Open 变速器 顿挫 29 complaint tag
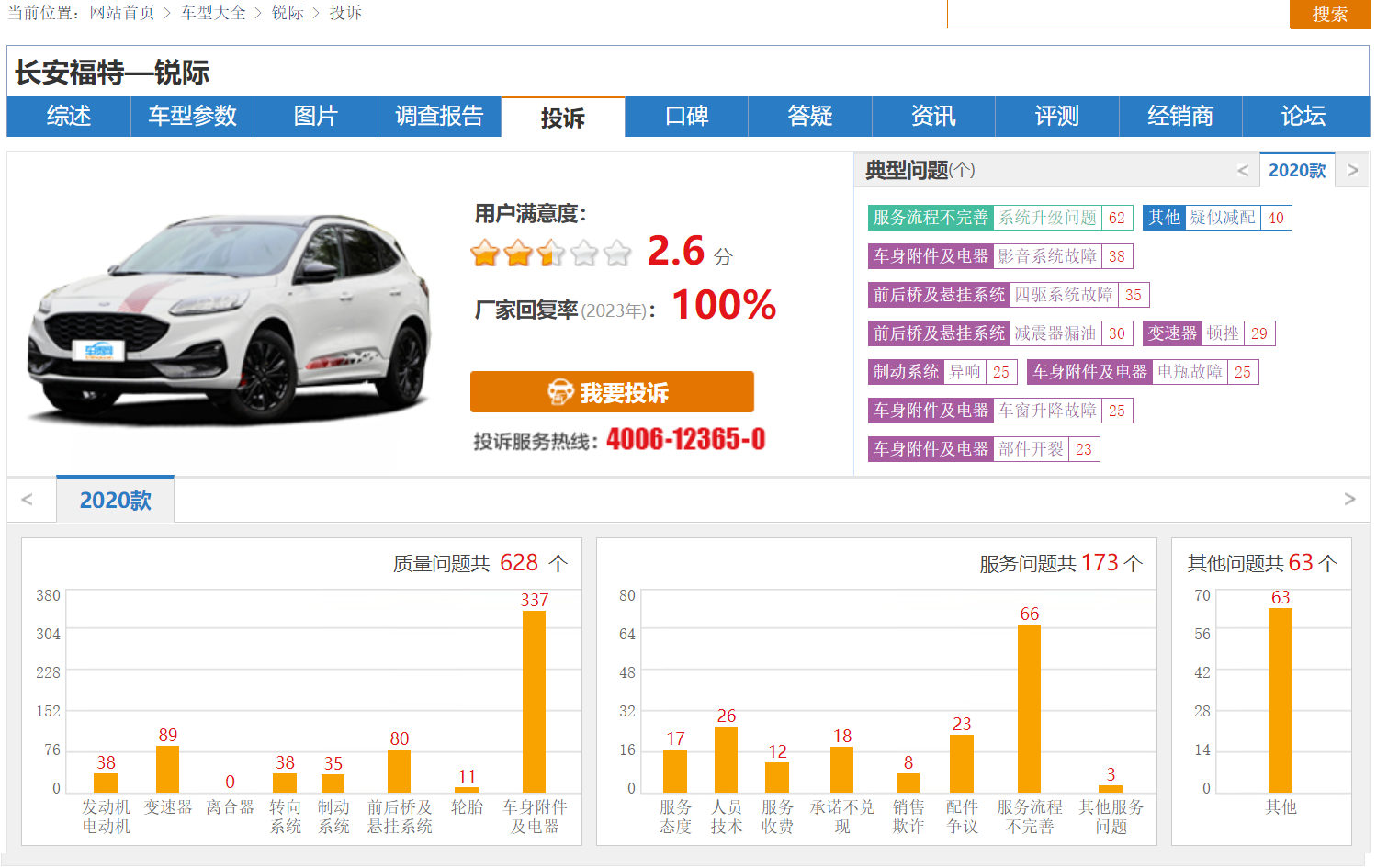The image size is (1399, 868). (1209, 333)
